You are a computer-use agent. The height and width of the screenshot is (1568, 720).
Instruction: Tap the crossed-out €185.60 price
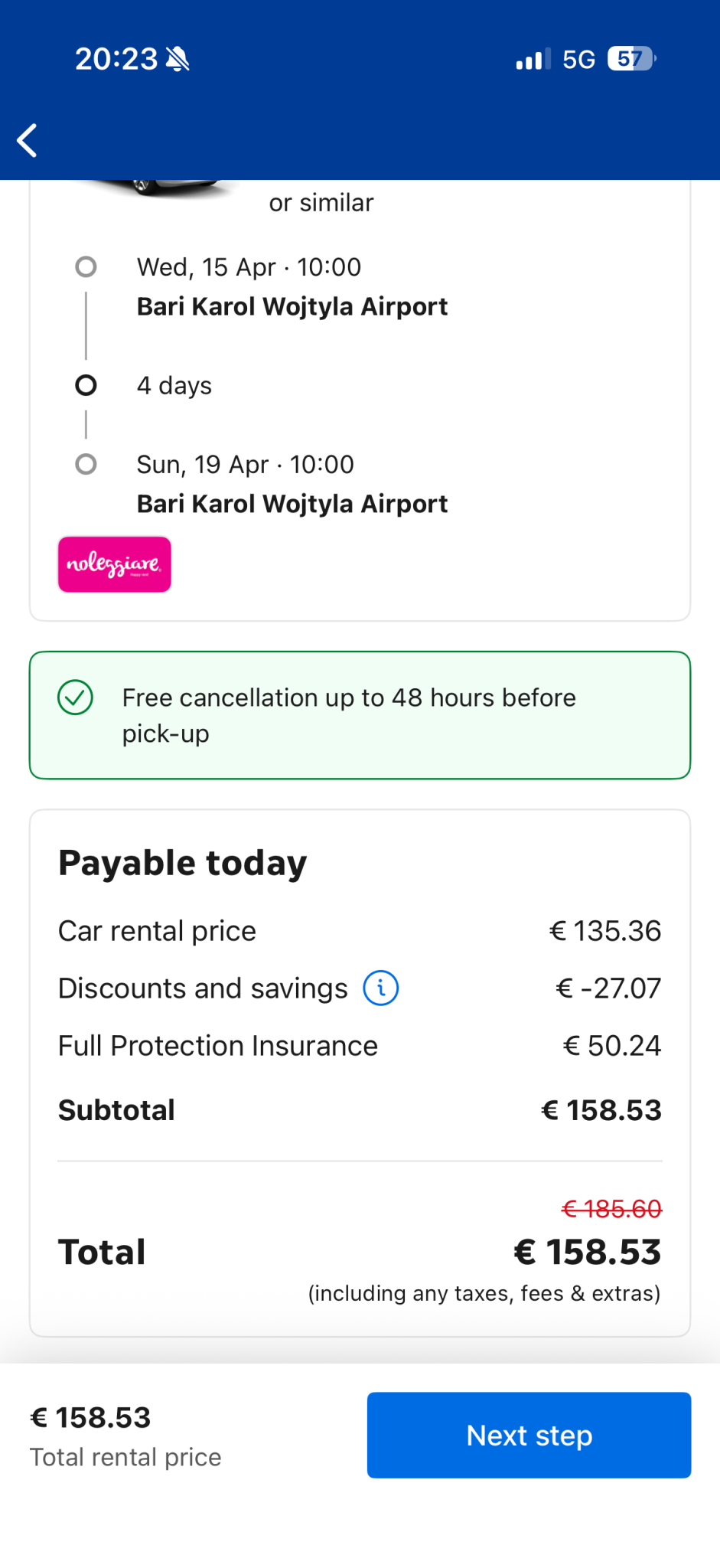611,1209
